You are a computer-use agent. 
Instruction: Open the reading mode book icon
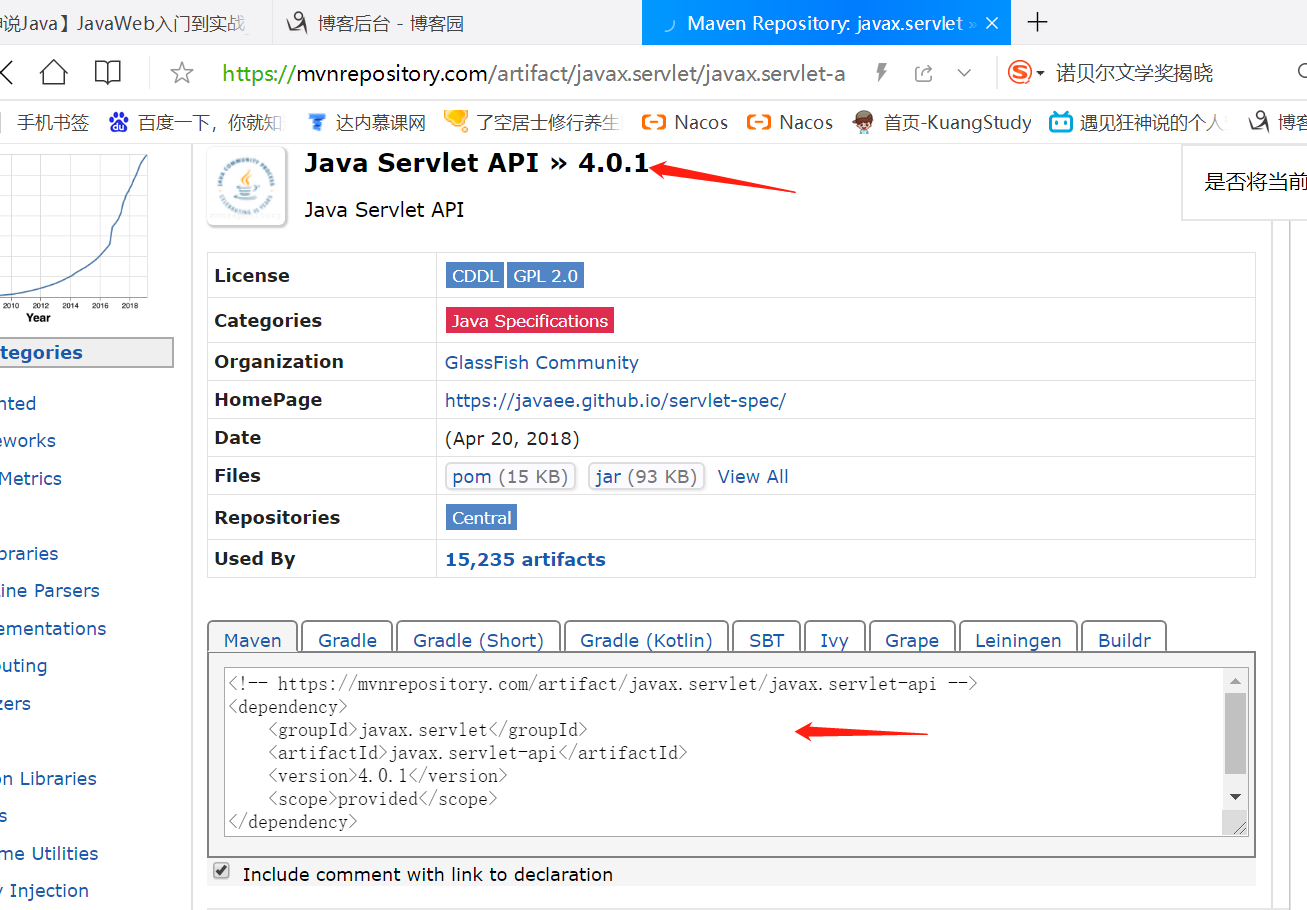coord(108,72)
